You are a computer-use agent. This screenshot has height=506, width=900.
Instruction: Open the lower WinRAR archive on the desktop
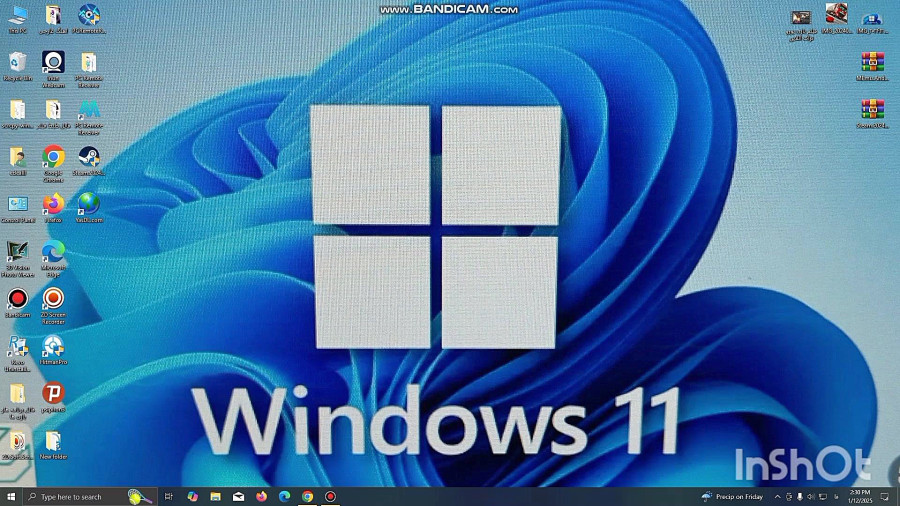(872, 114)
